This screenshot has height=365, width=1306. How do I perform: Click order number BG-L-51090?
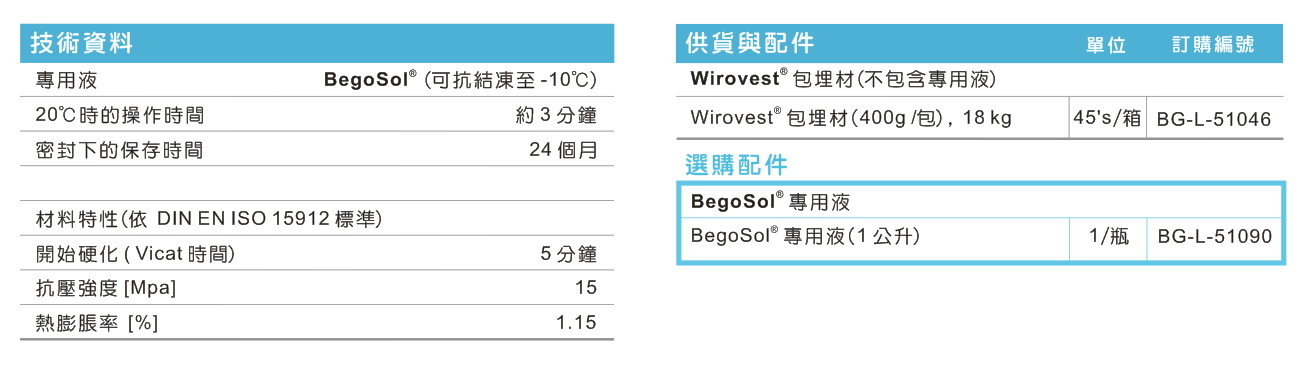click(x=1214, y=238)
